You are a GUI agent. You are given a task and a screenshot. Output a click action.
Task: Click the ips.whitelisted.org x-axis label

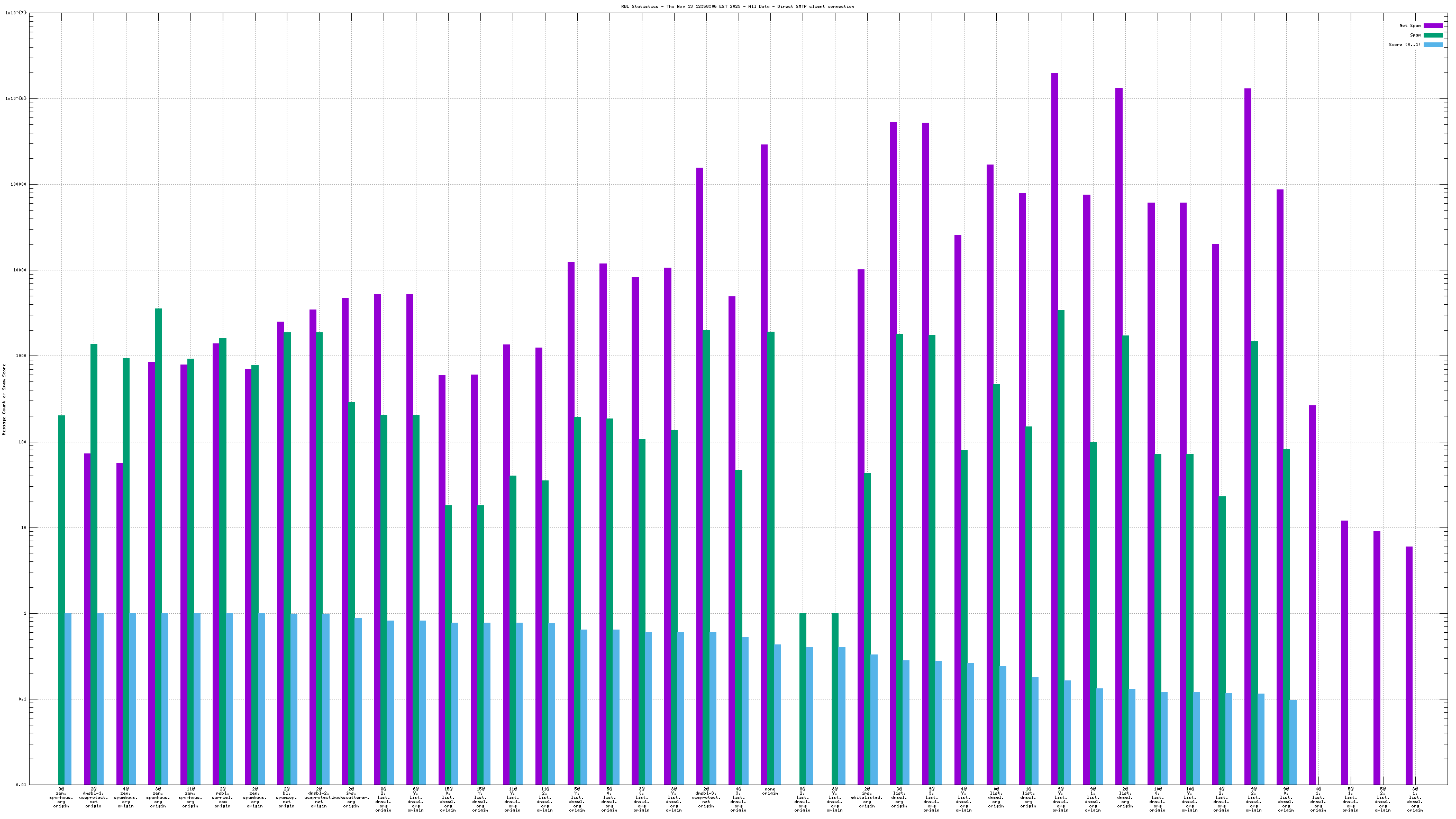[x=867, y=797]
